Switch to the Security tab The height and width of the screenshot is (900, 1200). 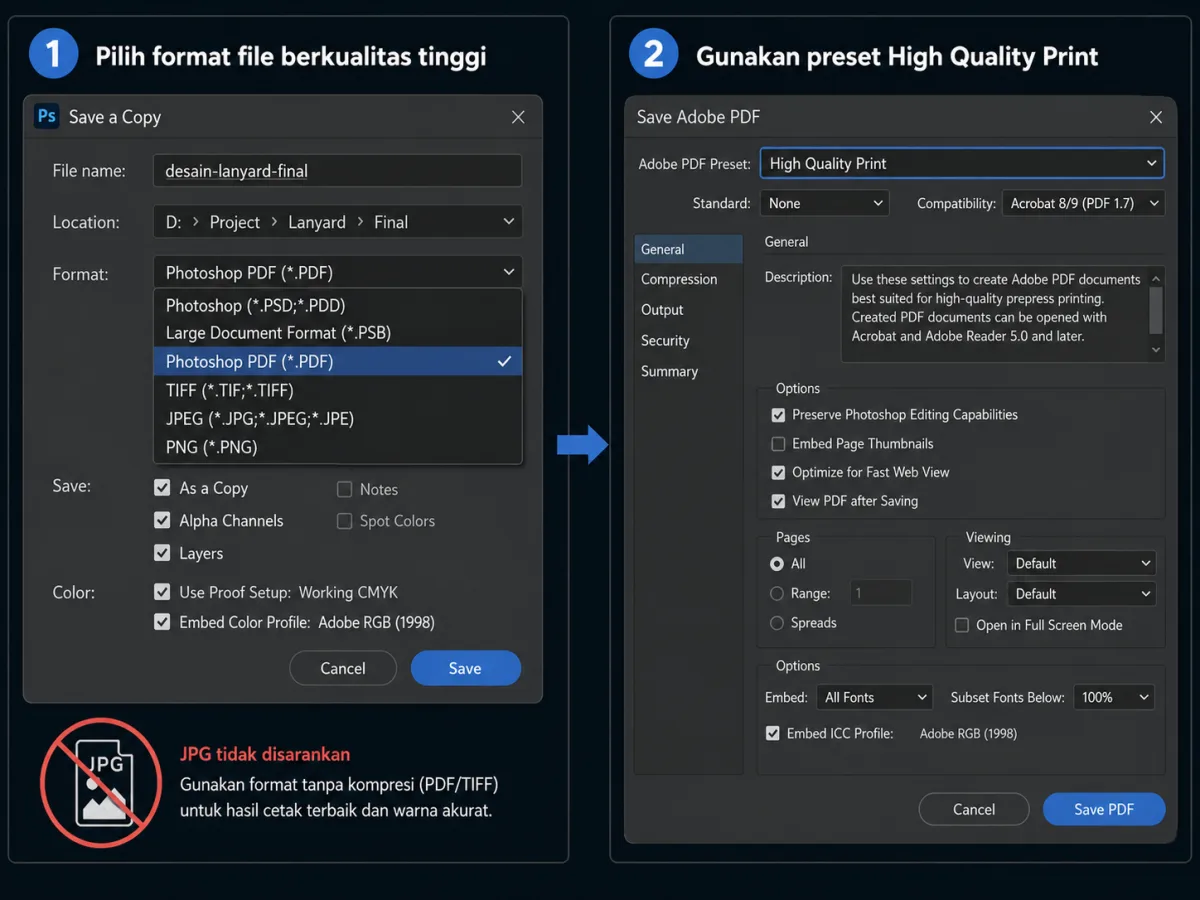pyautogui.click(x=689, y=340)
